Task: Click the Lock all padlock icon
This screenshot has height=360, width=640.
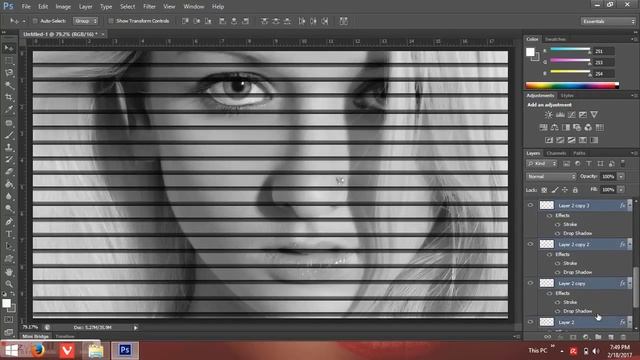Action: [575, 190]
